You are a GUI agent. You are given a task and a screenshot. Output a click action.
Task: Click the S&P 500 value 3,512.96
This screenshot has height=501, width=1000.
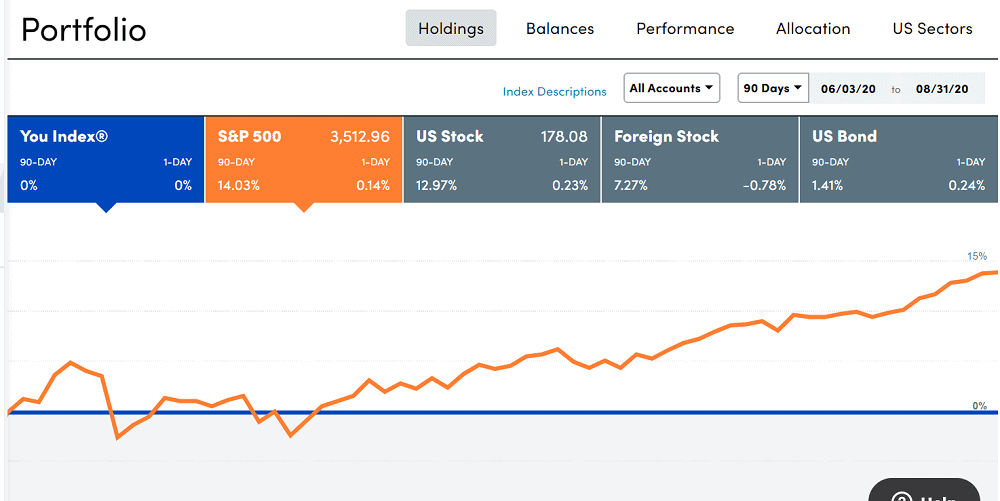(x=360, y=136)
